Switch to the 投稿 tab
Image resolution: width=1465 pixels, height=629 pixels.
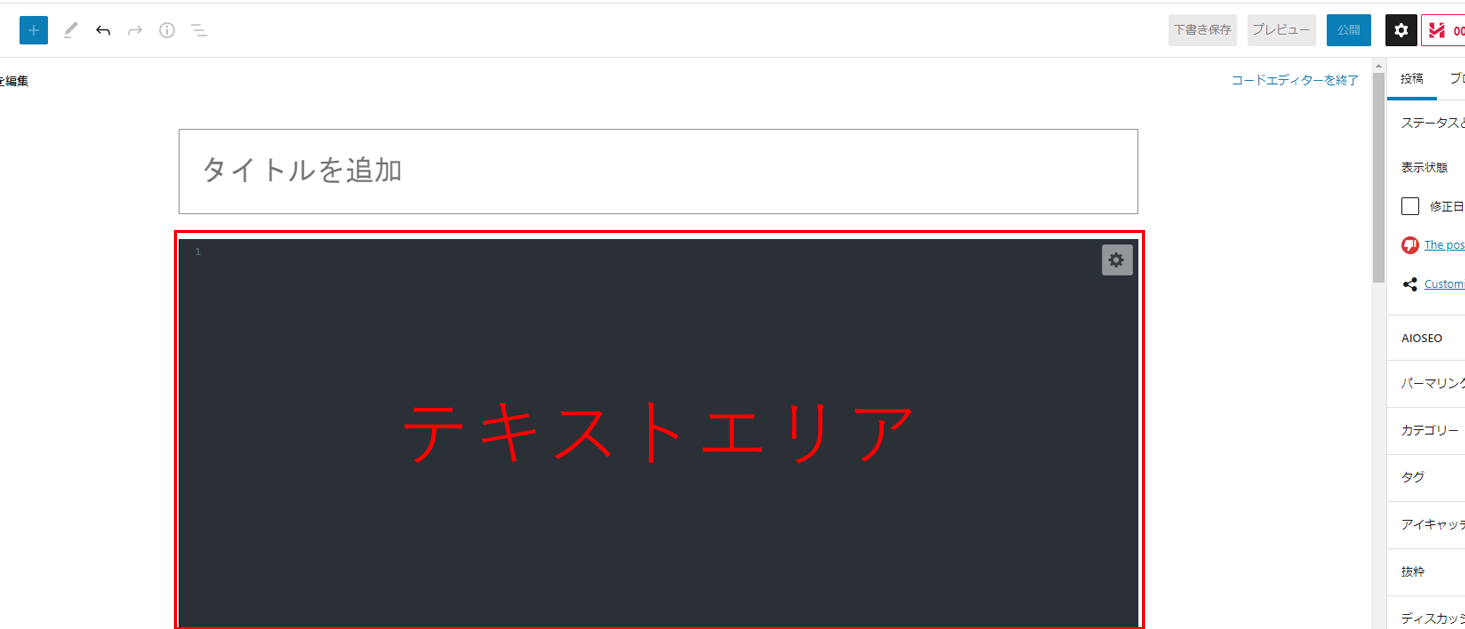tap(1412, 79)
